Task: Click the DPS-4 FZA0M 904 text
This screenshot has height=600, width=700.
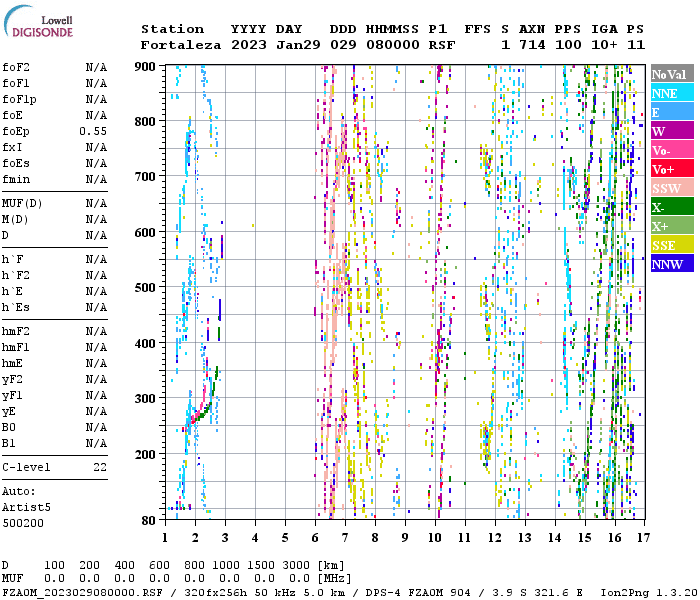Action: (418, 592)
